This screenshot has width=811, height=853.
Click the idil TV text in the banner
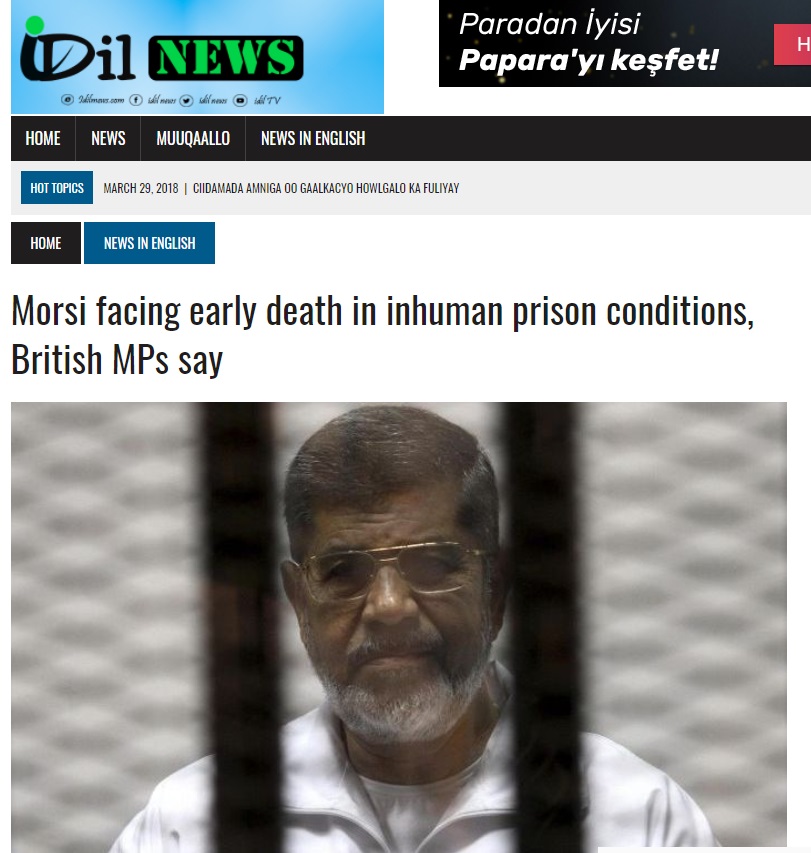click(x=267, y=100)
